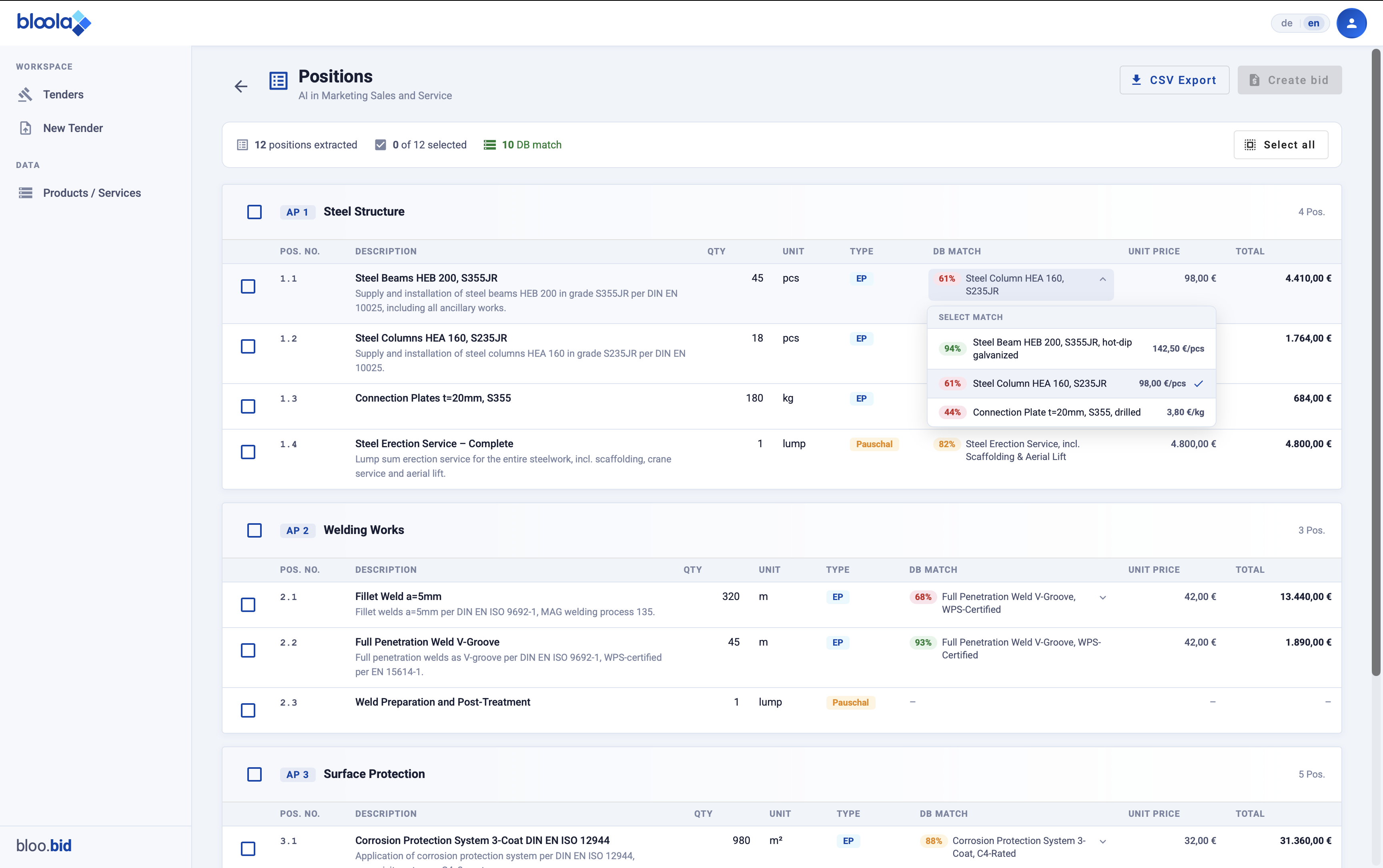Open match dropdown for Corrosion Protection System
Viewport: 1383px width, 868px height.
1102,842
